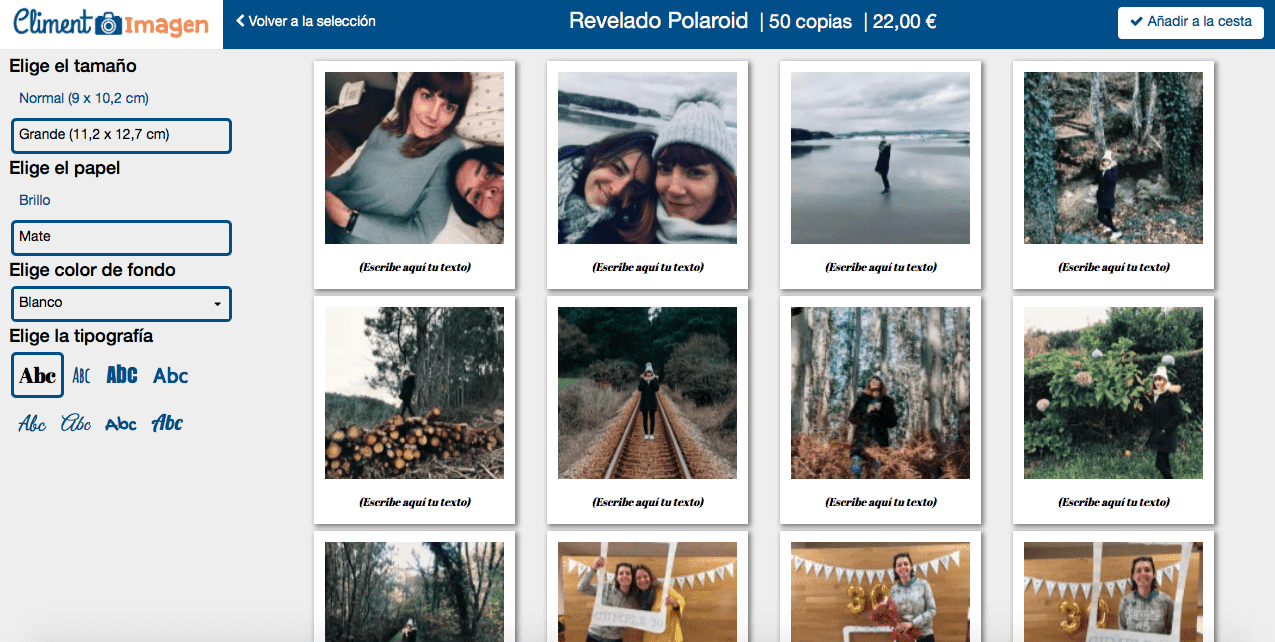Image resolution: width=1275 pixels, height=642 pixels.
Task: Open the photo of person standing on beach
Action: (880, 158)
